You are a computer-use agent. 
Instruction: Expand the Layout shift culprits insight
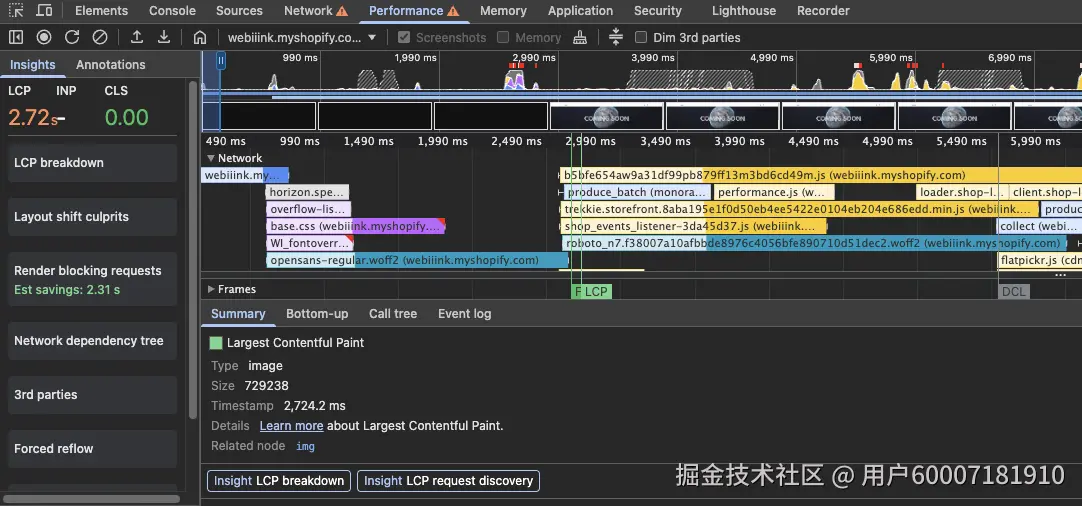[92, 217]
